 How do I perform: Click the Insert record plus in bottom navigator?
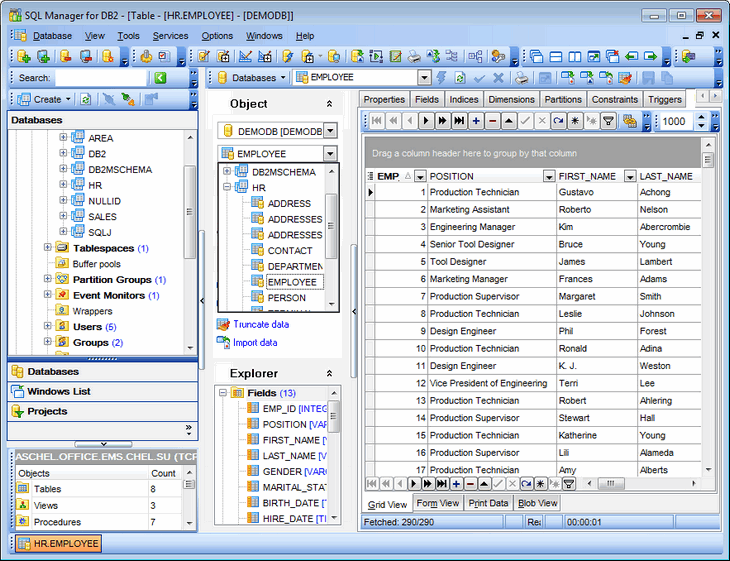point(456,484)
